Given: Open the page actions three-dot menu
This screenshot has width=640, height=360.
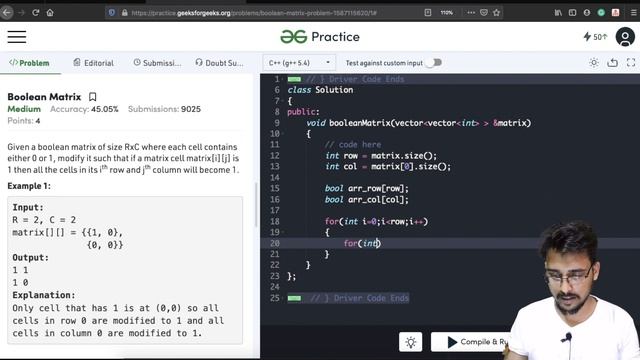Looking at the screenshot, I should pyautogui.click(x=471, y=13).
